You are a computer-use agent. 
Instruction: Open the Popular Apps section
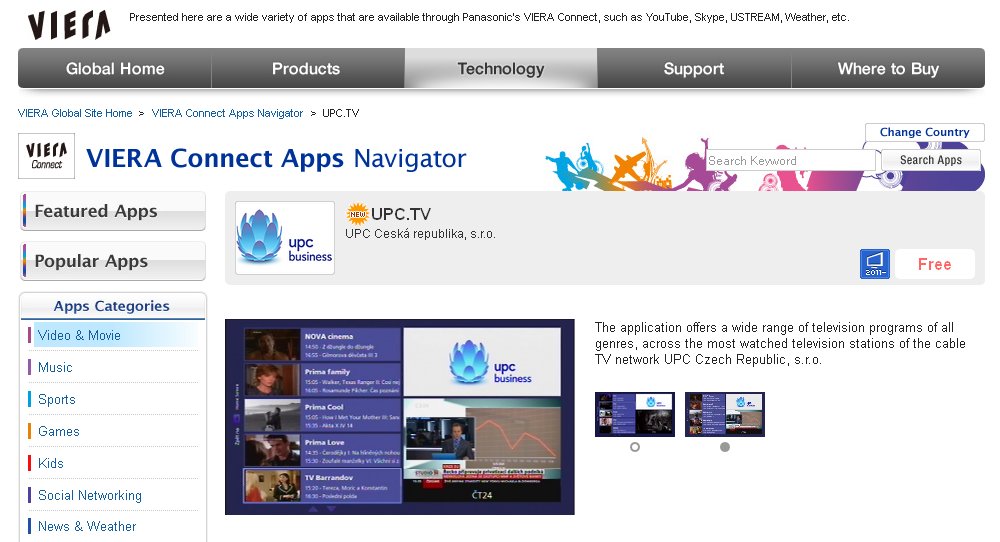113,261
